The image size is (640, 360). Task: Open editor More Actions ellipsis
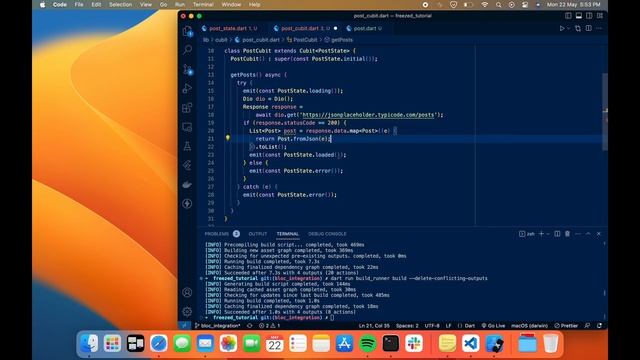(x=599, y=29)
